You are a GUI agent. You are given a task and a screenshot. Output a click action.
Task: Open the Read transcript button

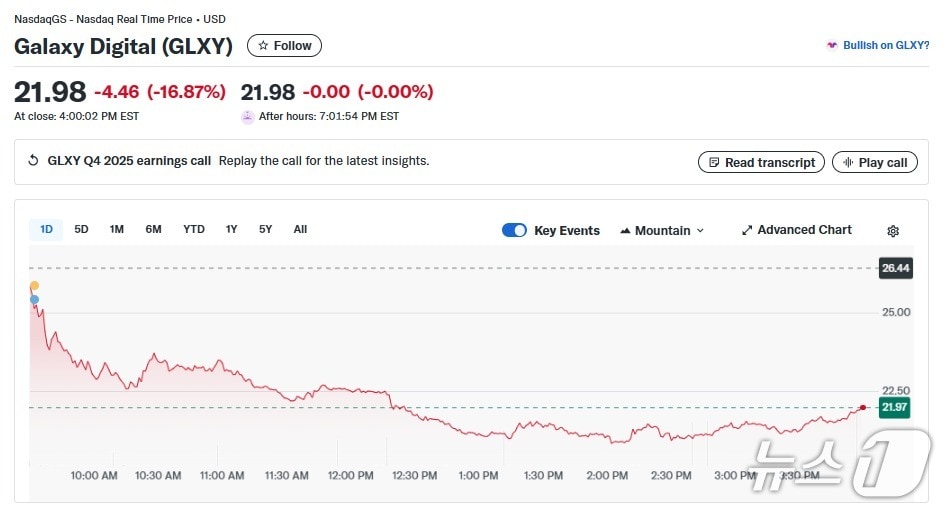coord(761,162)
